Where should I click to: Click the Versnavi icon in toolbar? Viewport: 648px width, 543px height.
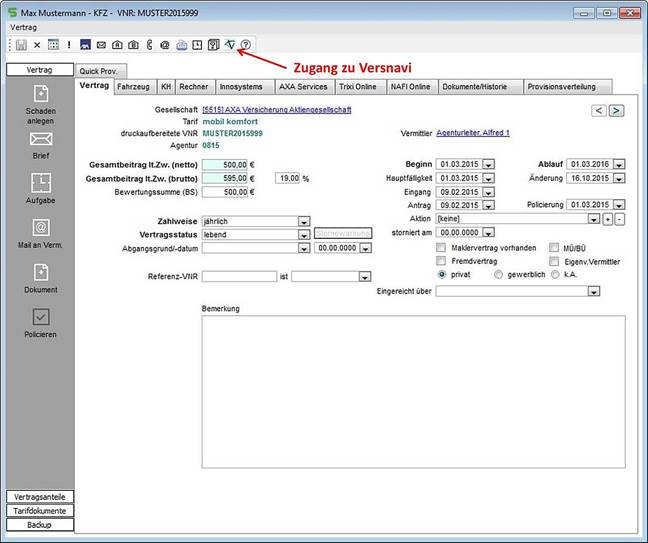[x=230, y=45]
